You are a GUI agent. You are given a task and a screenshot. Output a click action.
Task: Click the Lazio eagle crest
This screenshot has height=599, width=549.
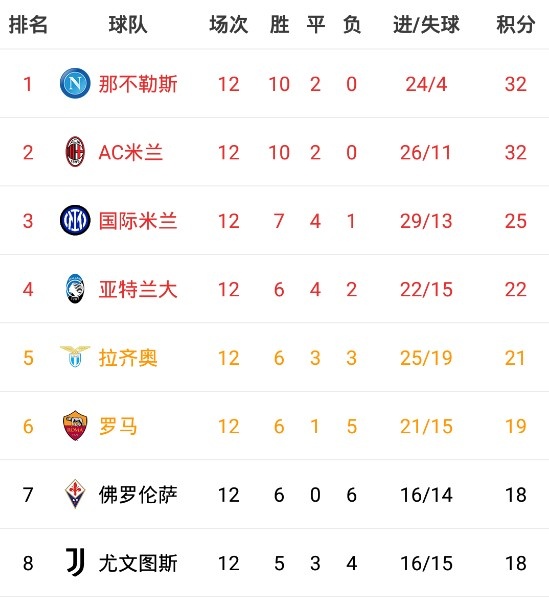click(x=75, y=356)
